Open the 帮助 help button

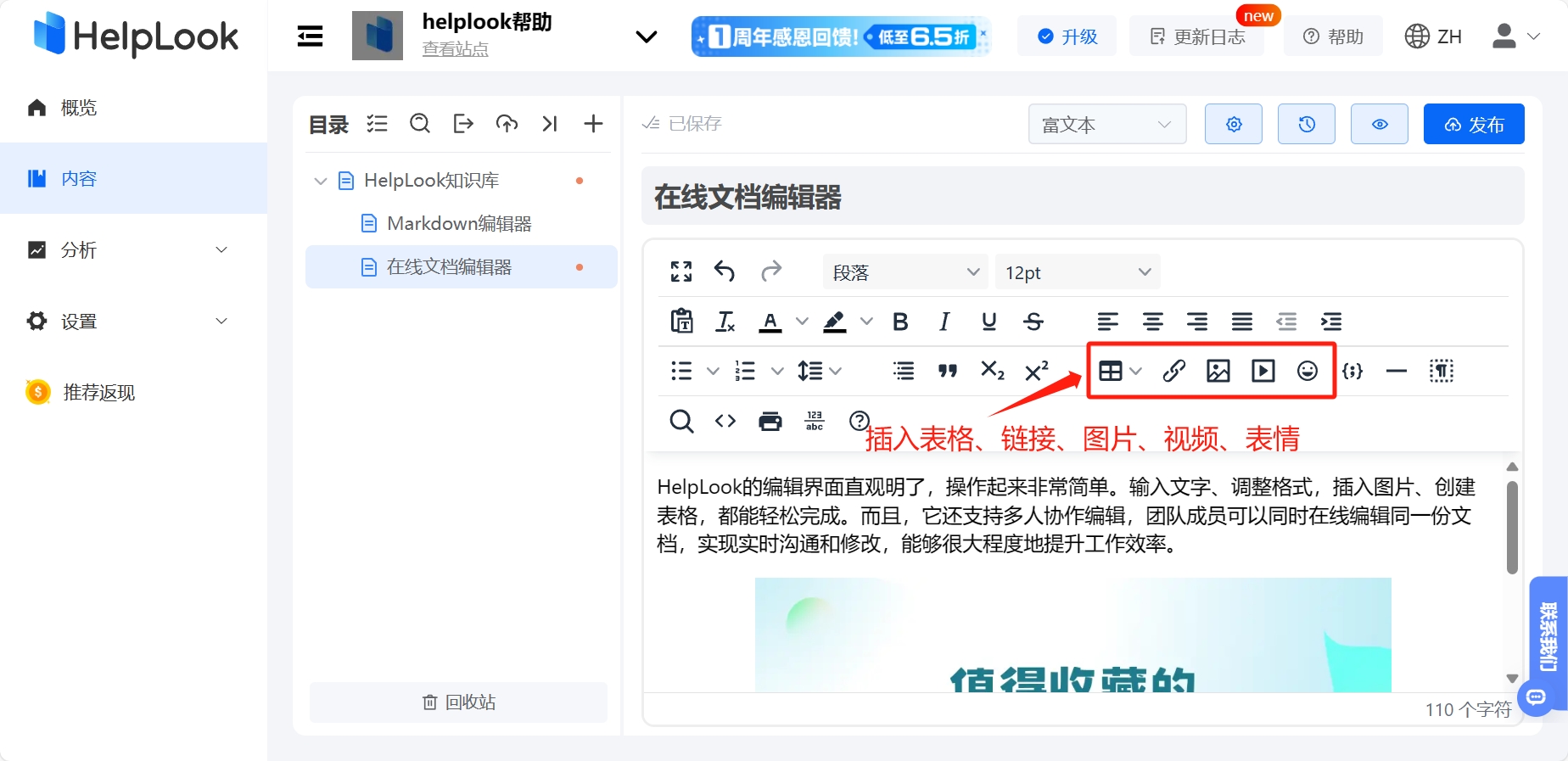tap(1333, 36)
